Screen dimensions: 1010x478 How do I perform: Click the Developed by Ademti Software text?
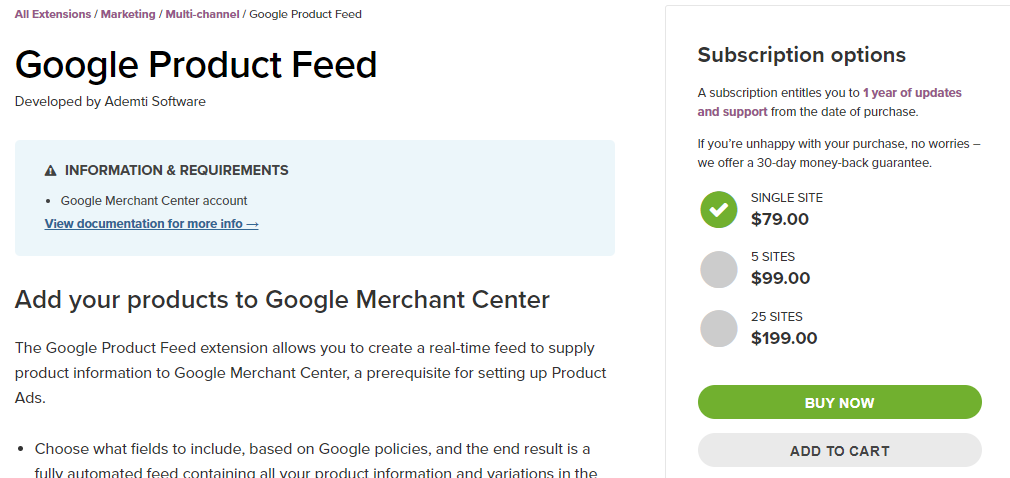(x=110, y=102)
